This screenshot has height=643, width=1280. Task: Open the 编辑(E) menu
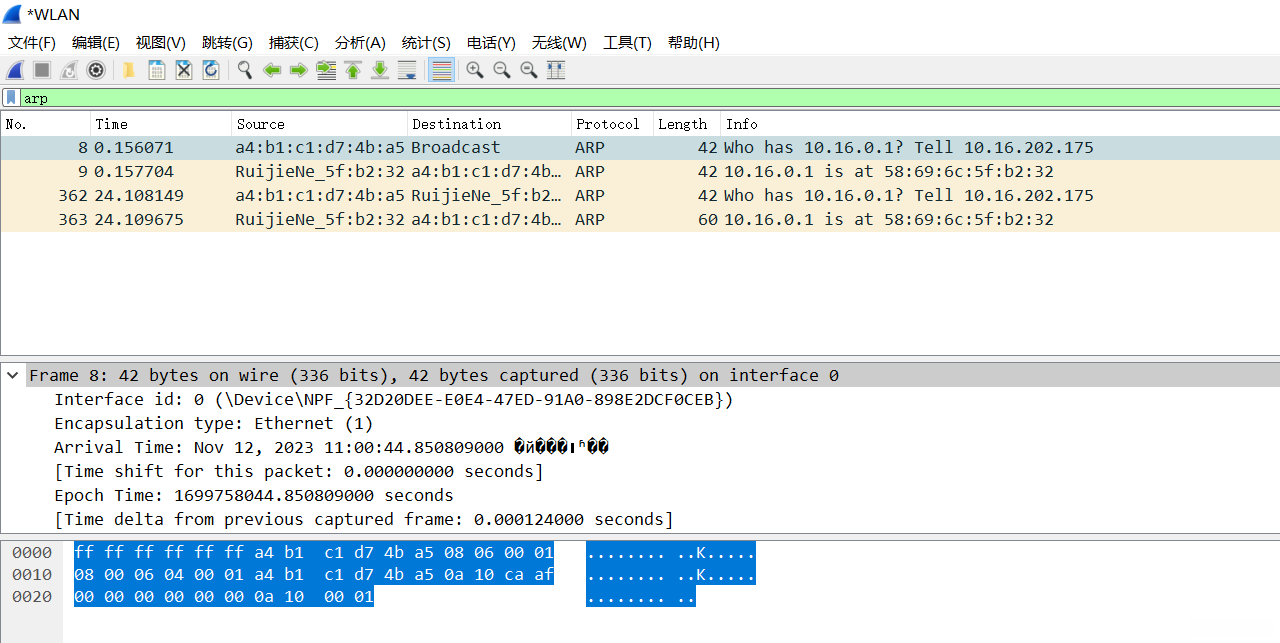click(x=96, y=43)
